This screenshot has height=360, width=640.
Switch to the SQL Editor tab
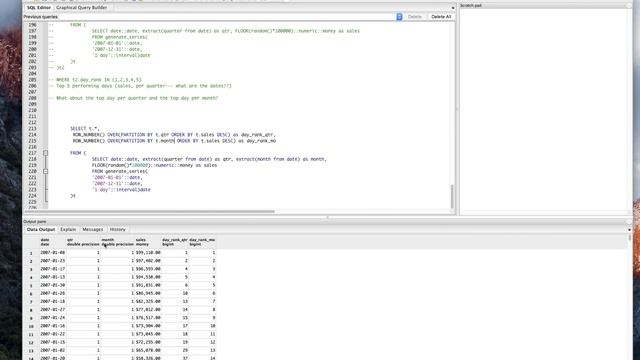pyautogui.click(x=38, y=8)
